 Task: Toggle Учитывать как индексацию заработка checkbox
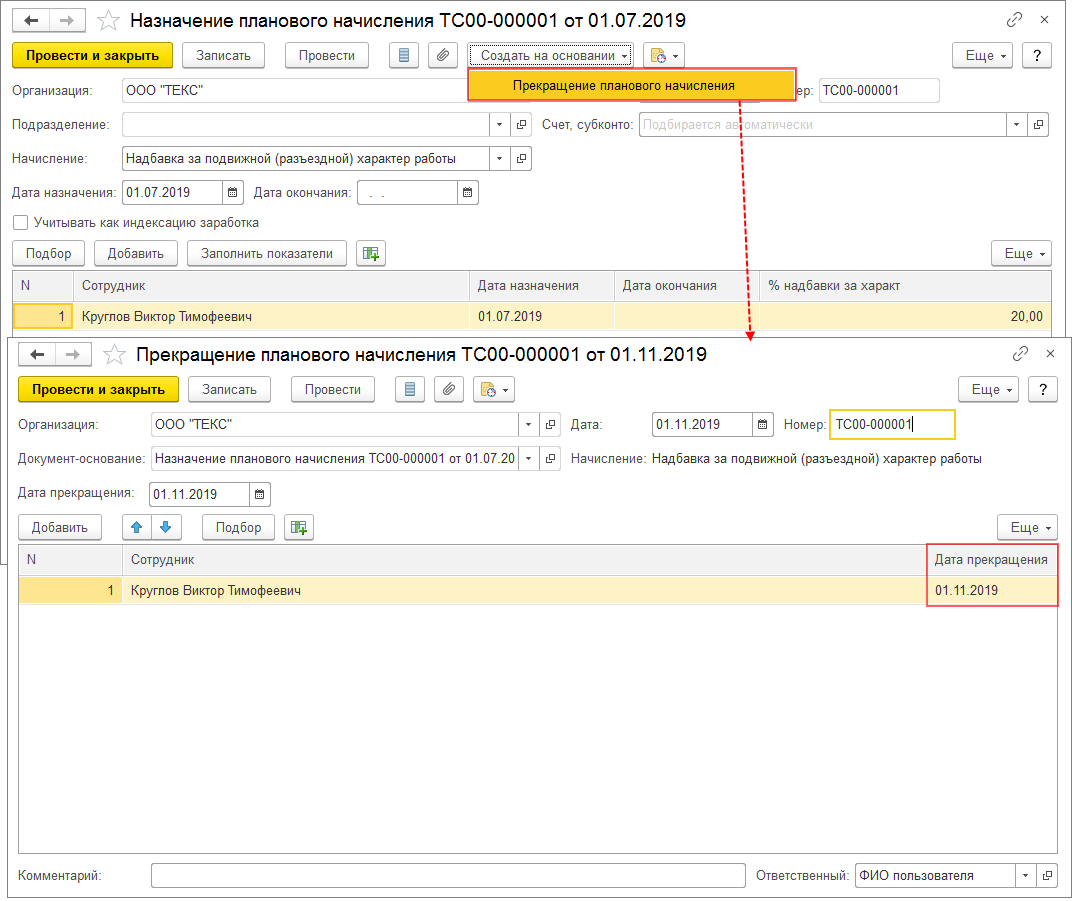pos(21,223)
